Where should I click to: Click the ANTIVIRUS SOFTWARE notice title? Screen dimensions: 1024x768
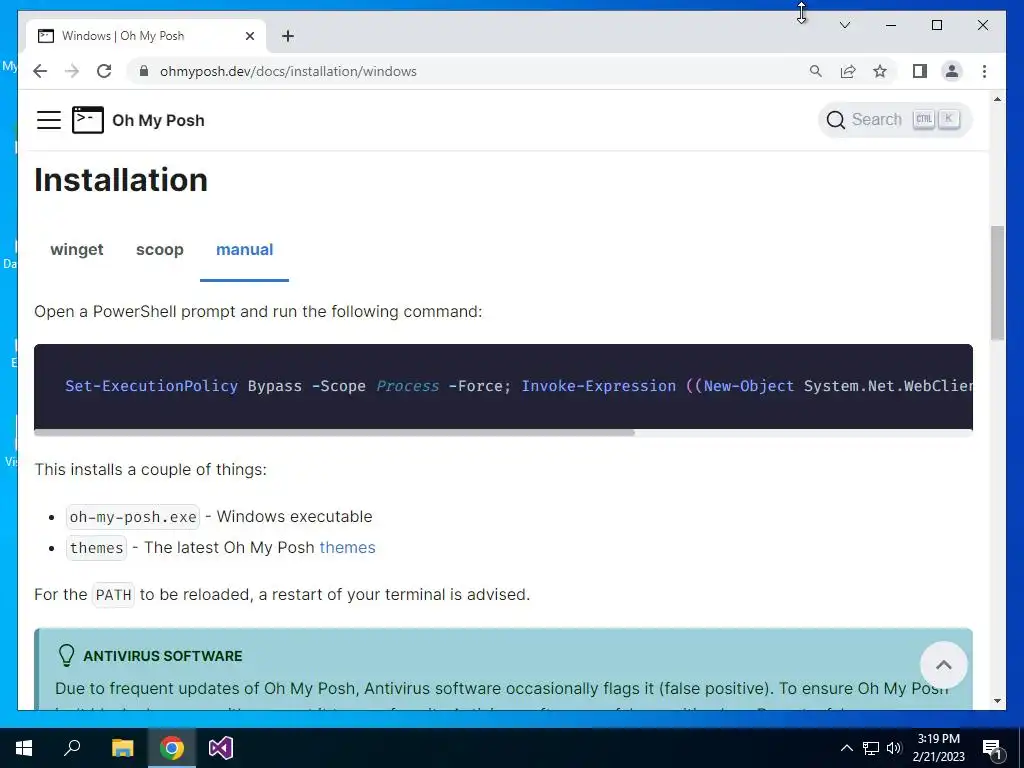tap(163, 656)
